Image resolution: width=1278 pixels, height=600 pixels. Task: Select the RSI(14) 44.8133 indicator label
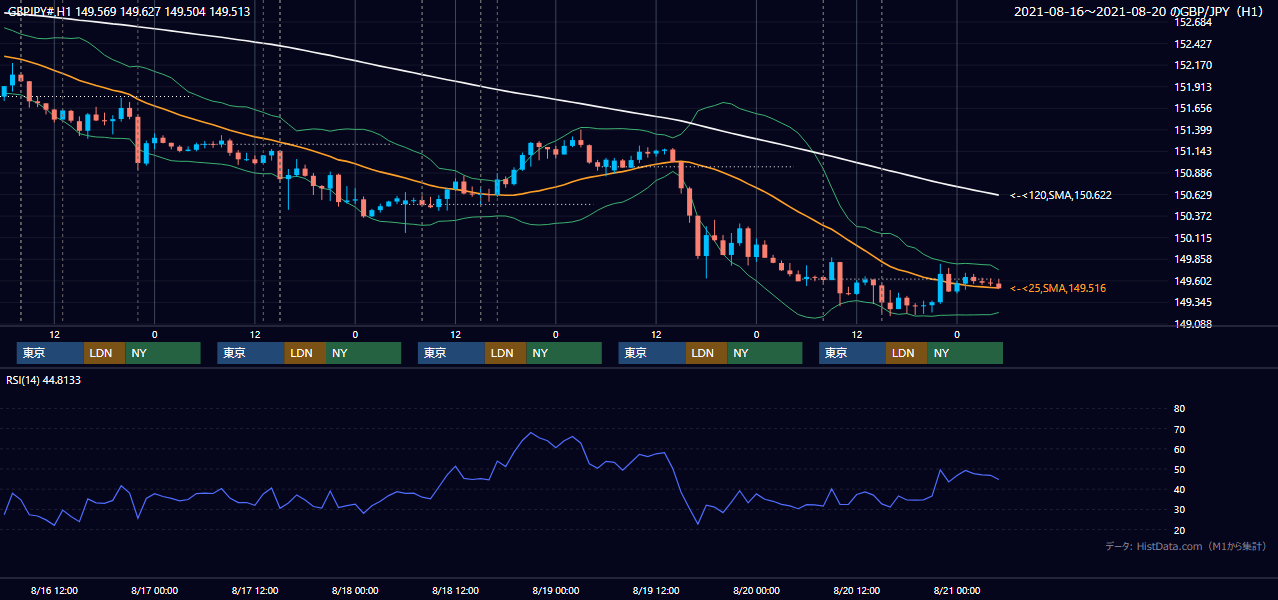[43, 380]
